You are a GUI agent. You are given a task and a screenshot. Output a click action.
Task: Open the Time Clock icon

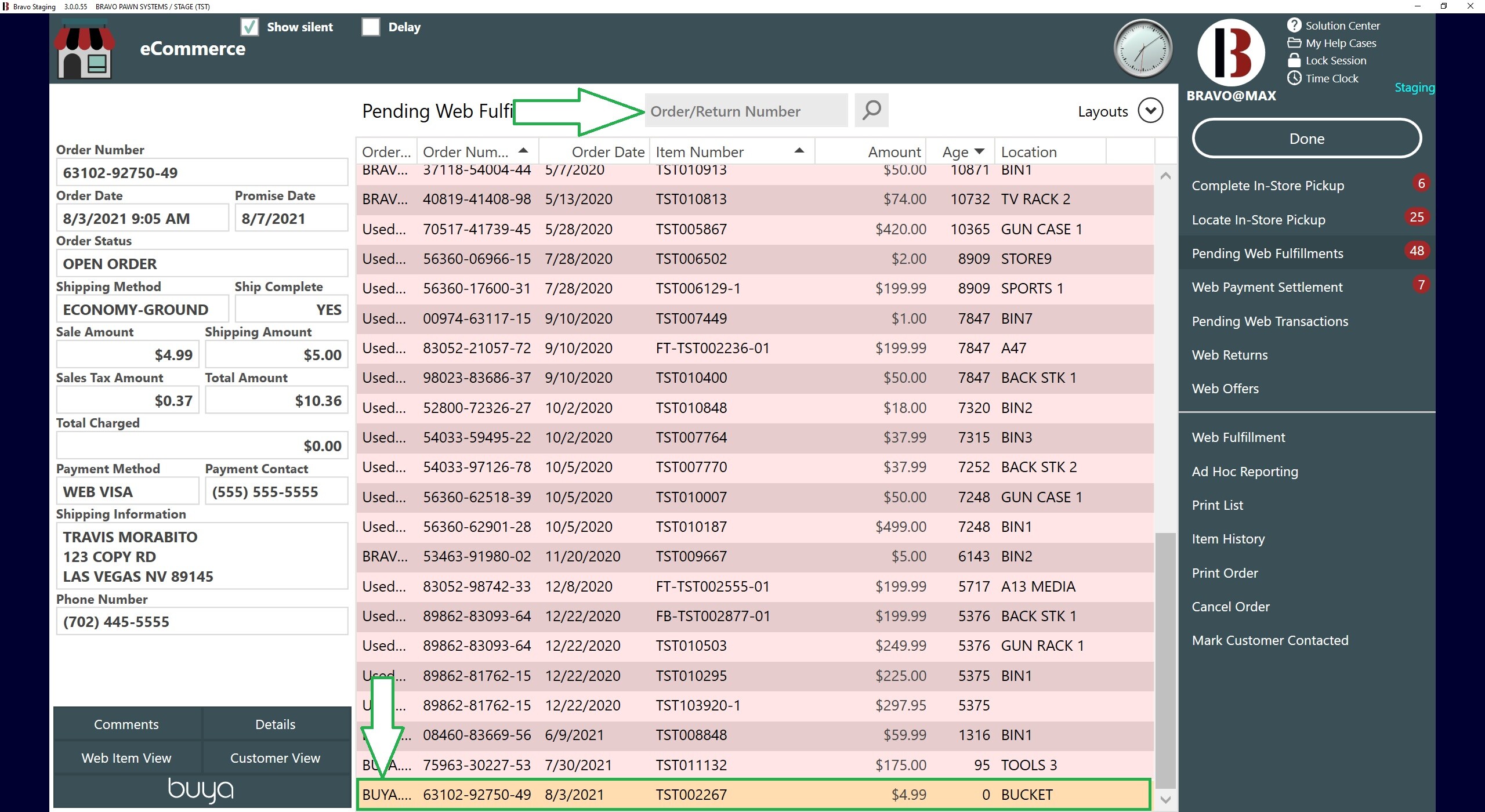click(1294, 78)
